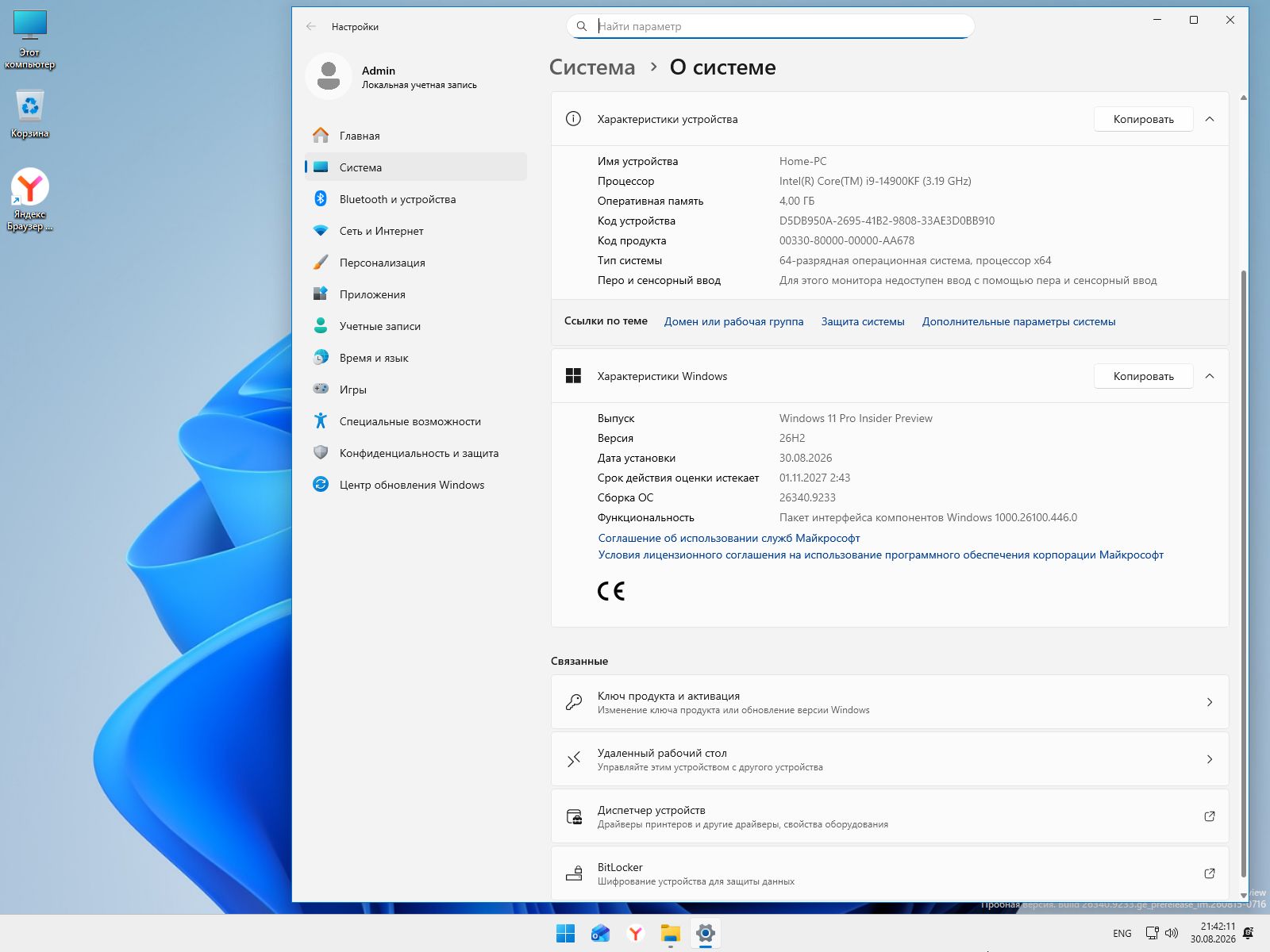This screenshot has width=1270, height=952.
Task: Launch Outlook from the taskbar
Action: coord(601,934)
